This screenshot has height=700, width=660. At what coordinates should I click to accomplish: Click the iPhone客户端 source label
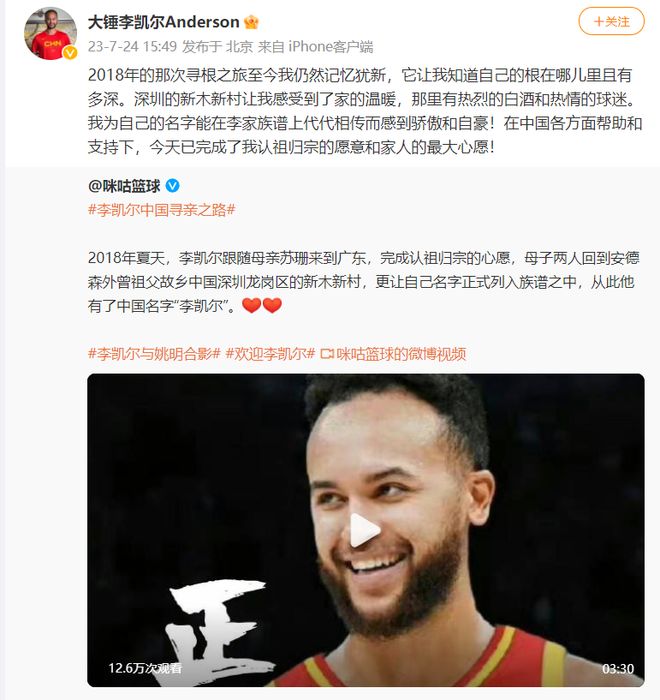pos(331,46)
